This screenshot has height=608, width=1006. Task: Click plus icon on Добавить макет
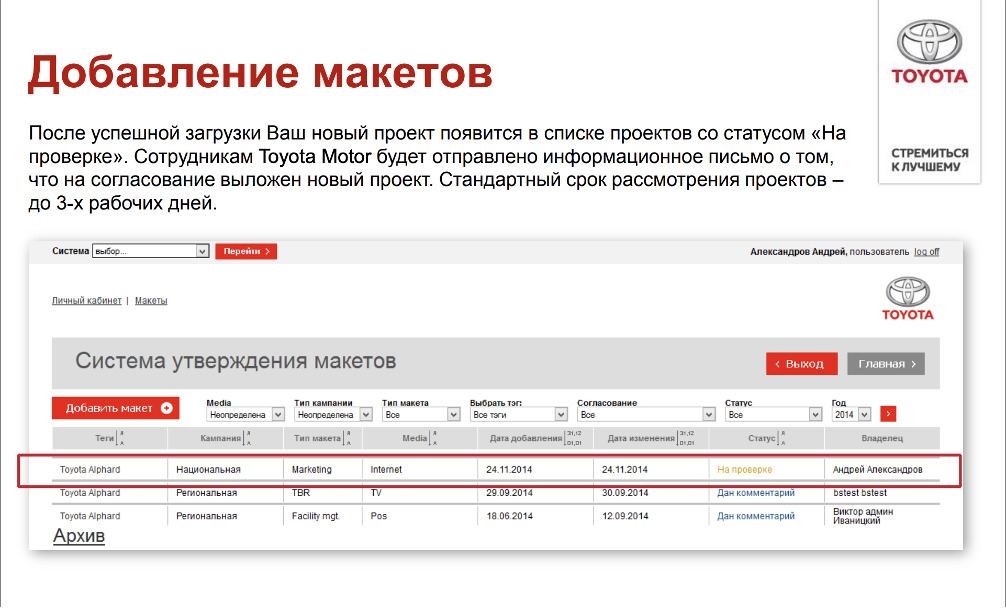click(167, 408)
